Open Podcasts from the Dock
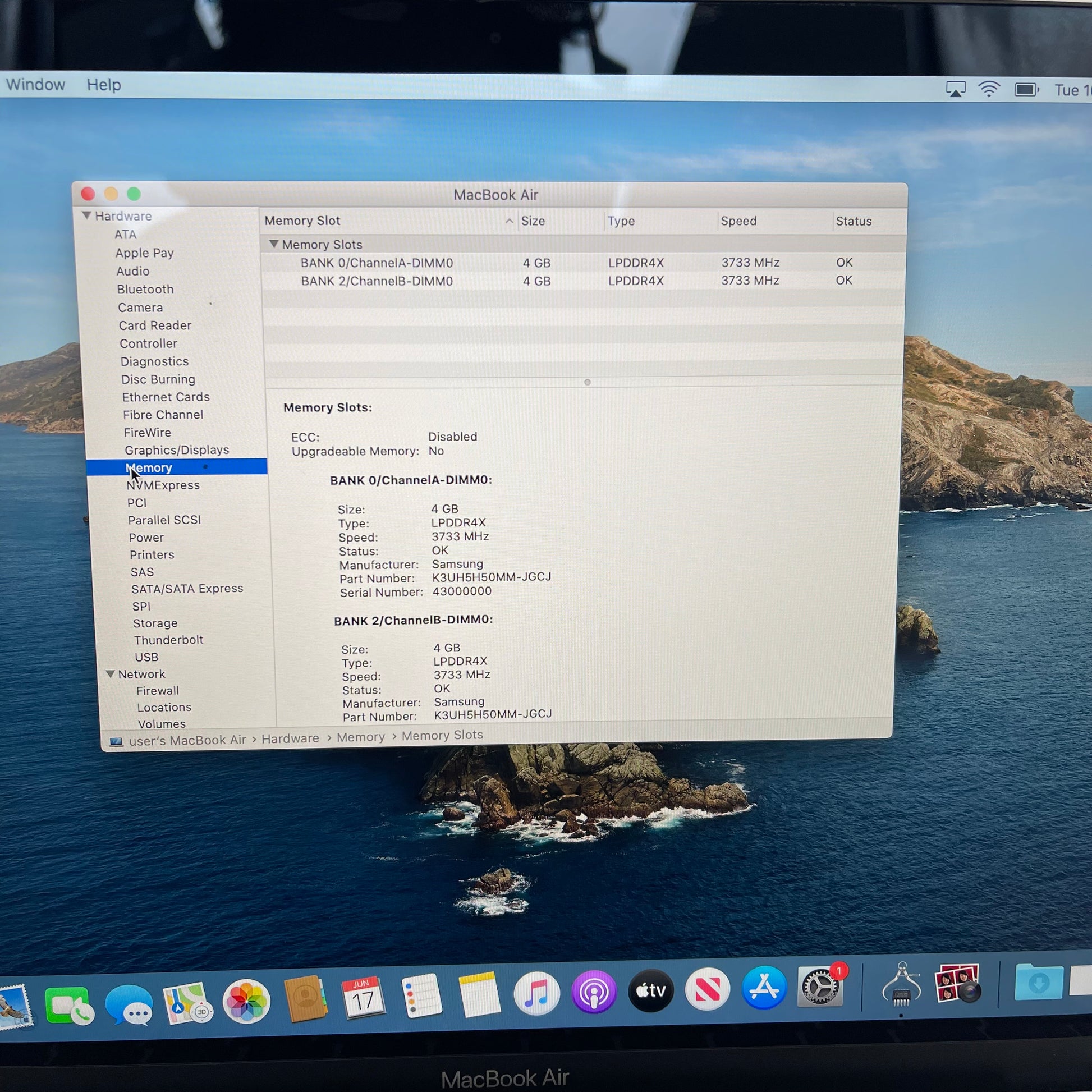This screenshot has height=1092, width=1092. (594, 992)
